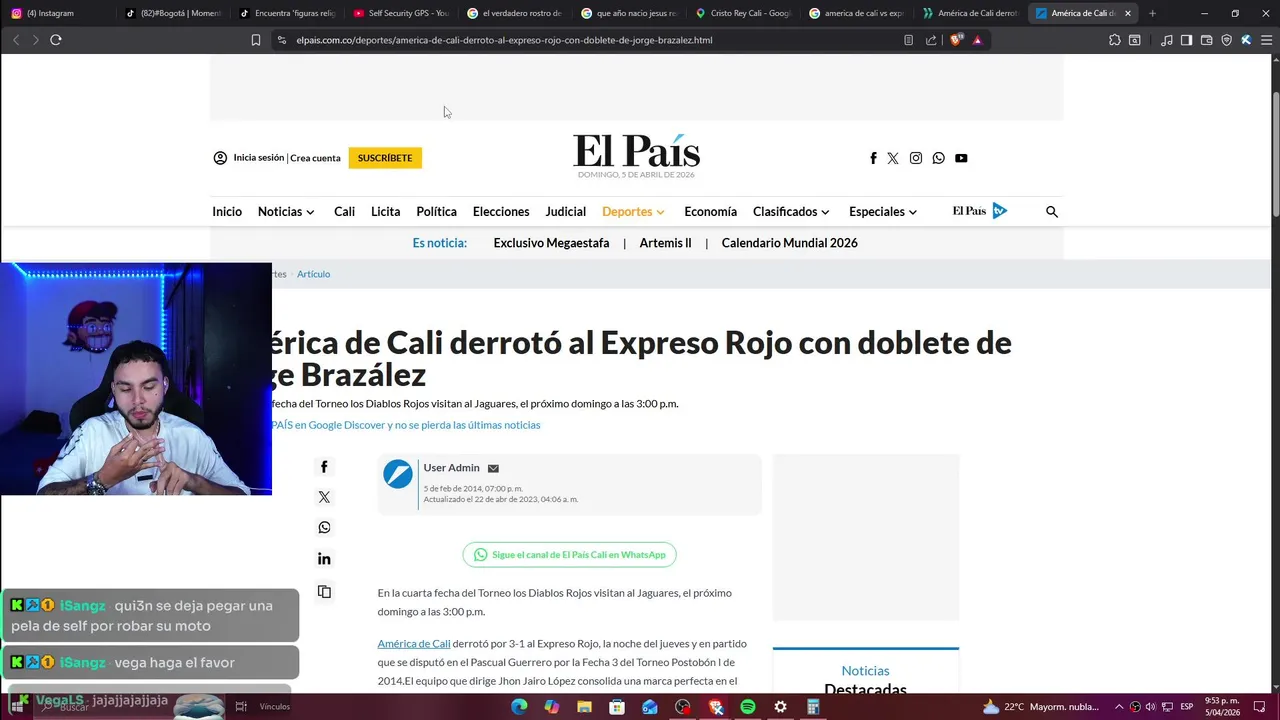Go to Política section
The width and height of the screenshot is (1280, 720).
click(436, 212)
